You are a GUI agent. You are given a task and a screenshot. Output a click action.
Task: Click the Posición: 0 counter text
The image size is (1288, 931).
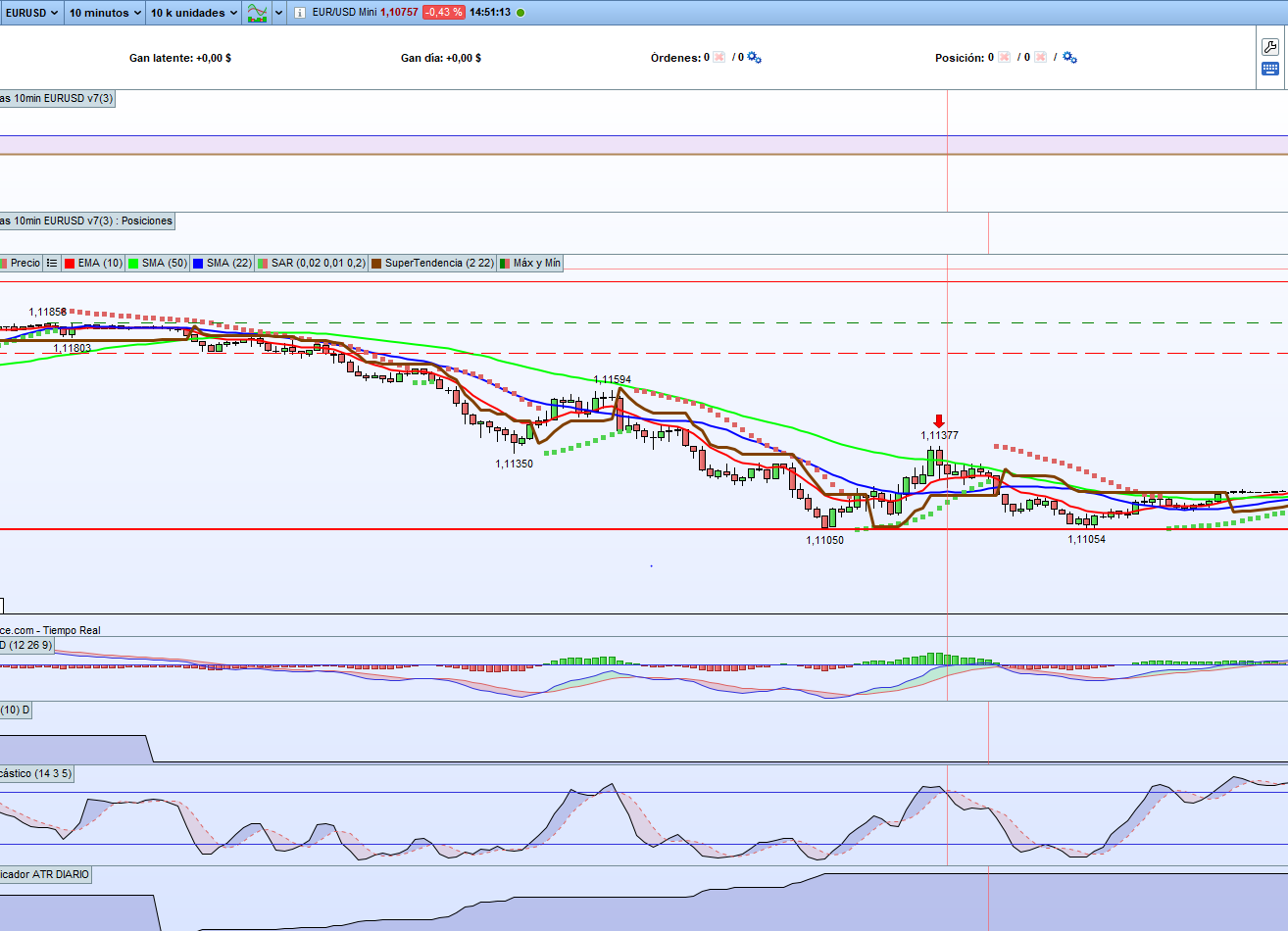tap(965, 58)
